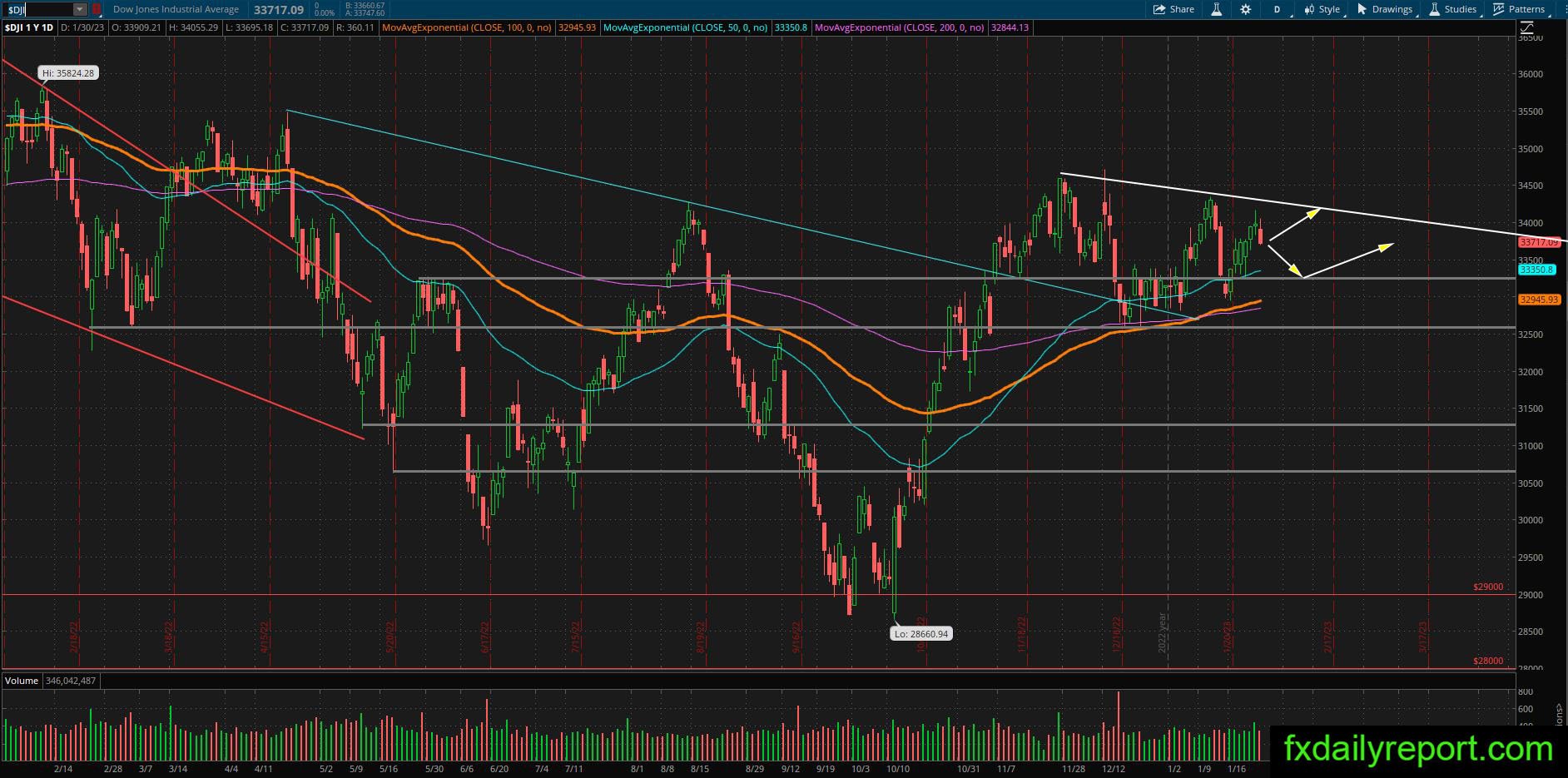The image size is (1568, 778).
Task: Click the 5/2 date on time axis
Action: tap(326, 769)
